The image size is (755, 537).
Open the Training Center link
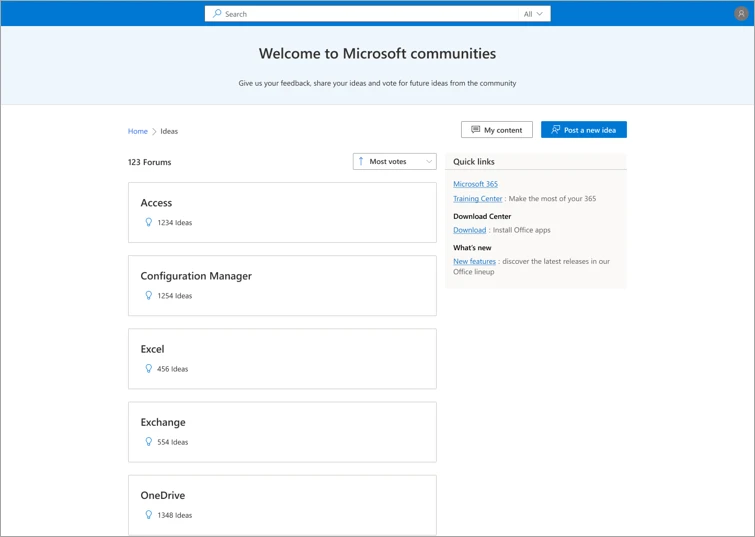[x=478, y=198]
